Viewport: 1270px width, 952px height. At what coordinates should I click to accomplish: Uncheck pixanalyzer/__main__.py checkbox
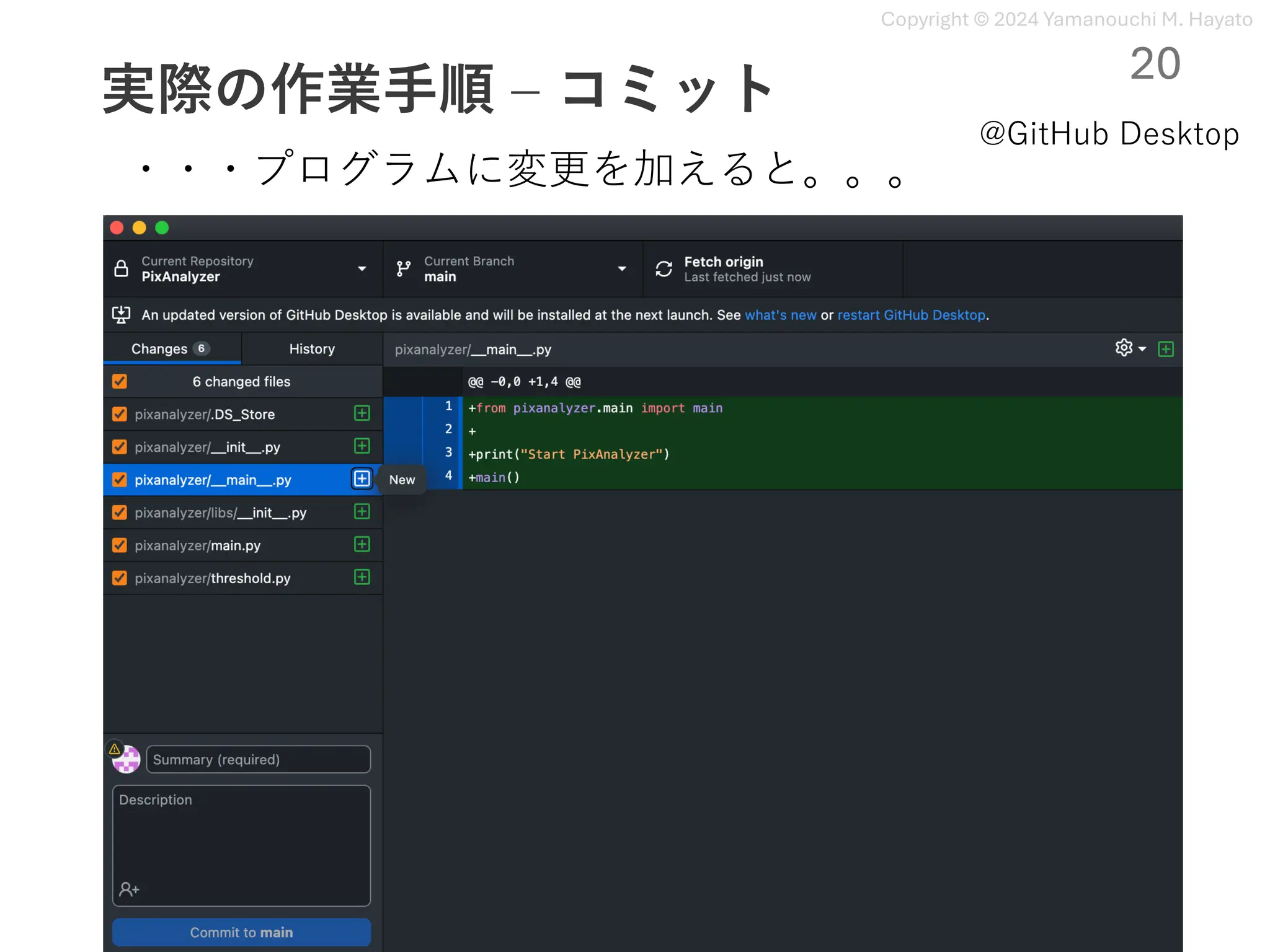click(120, 480)
